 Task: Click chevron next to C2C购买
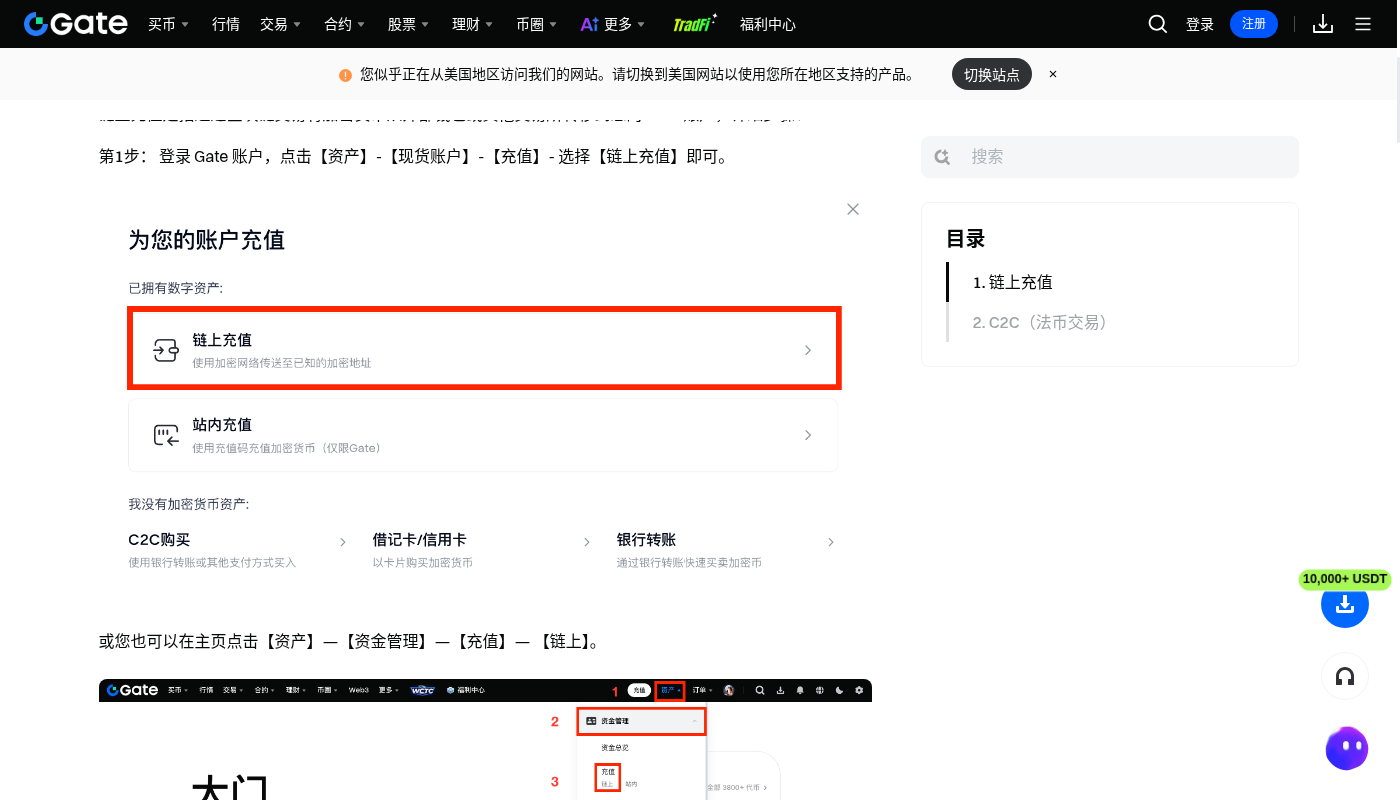click(x=342, y=542)
